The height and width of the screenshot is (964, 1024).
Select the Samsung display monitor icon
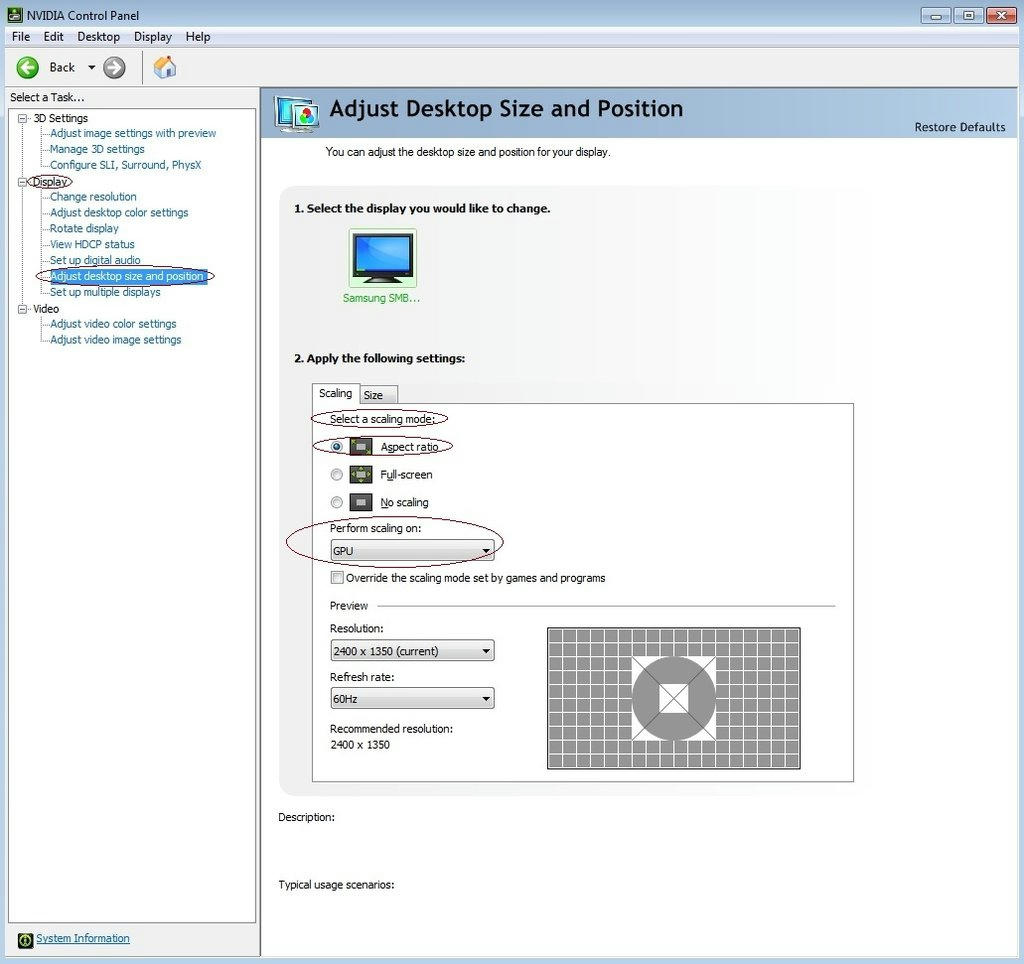382,257
